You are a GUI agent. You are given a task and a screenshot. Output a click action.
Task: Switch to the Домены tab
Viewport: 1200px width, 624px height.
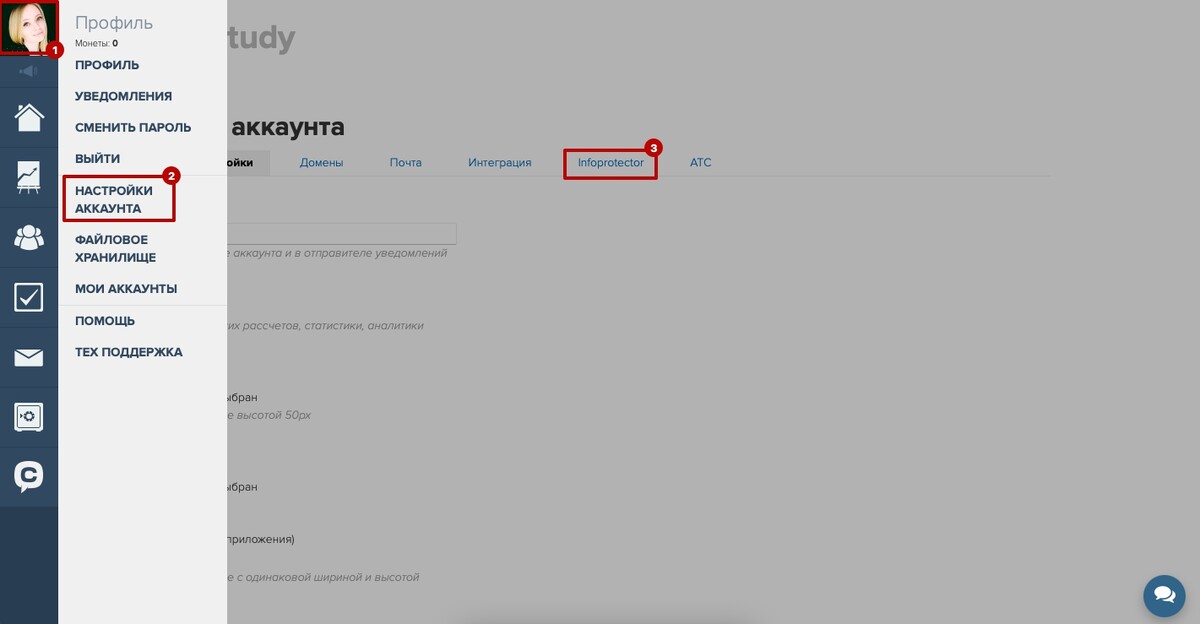(x=321, y=162)
